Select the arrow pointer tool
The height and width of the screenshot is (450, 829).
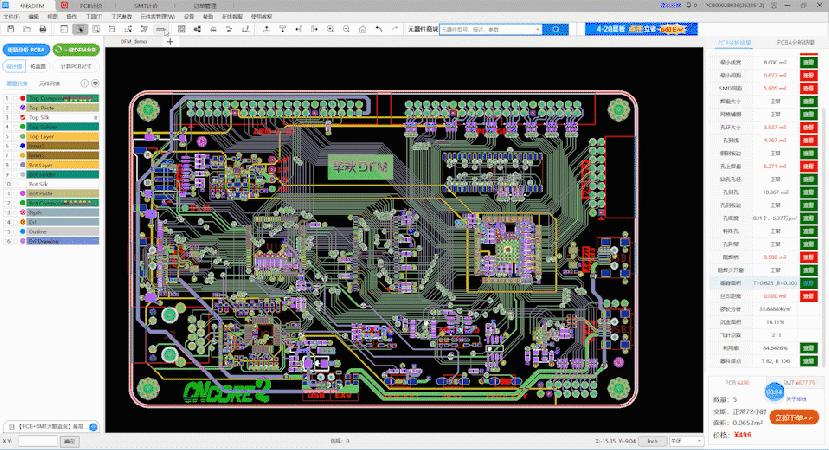tap(81, 29)
